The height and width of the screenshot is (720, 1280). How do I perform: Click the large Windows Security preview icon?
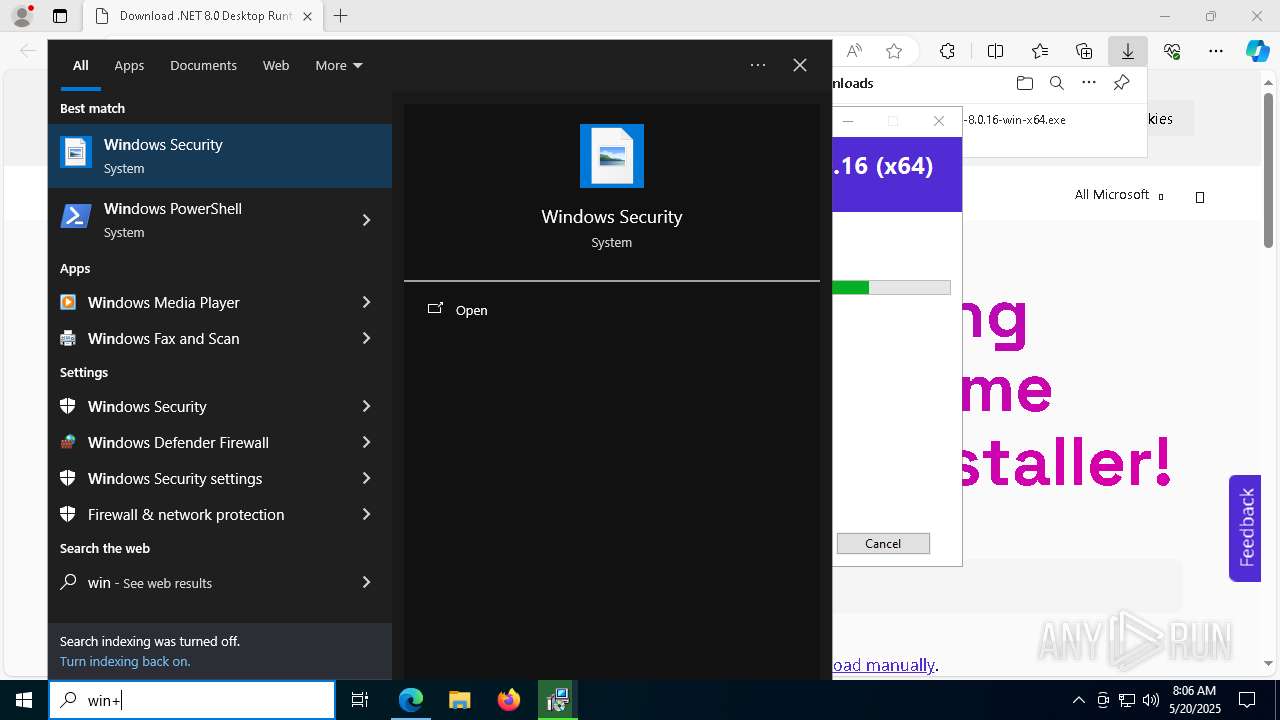point(612,156)
